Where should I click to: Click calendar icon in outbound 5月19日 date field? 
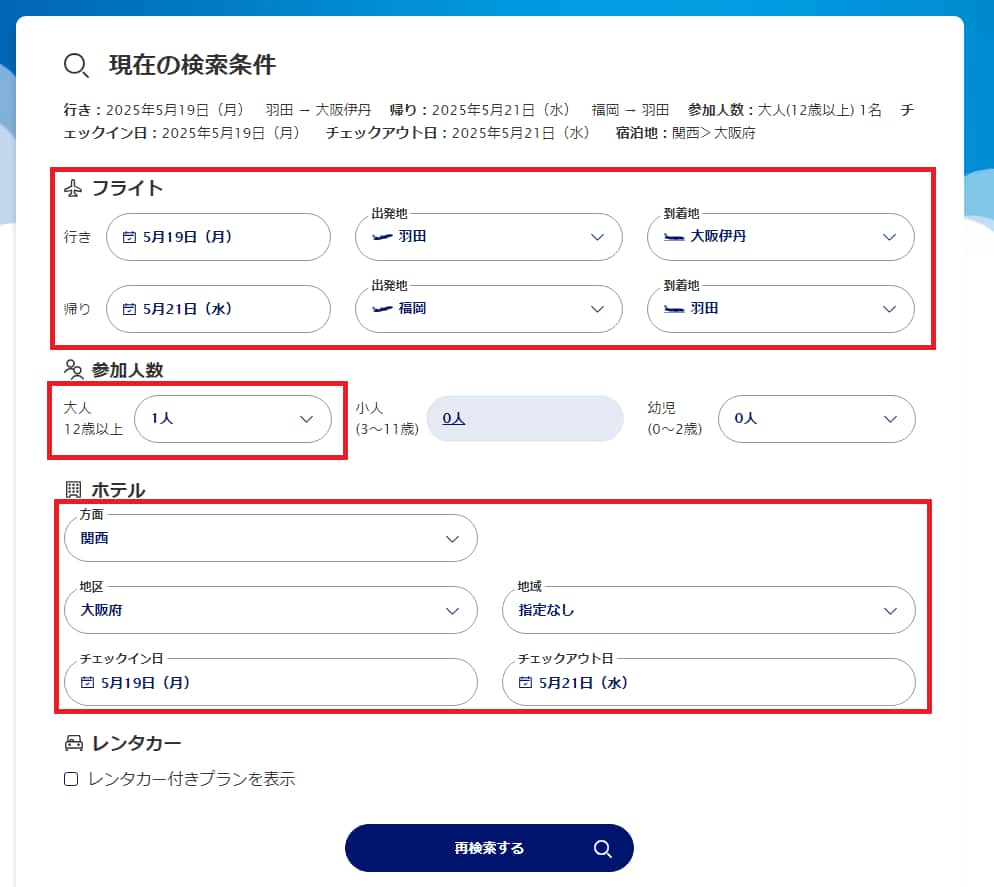coord(129,237)
